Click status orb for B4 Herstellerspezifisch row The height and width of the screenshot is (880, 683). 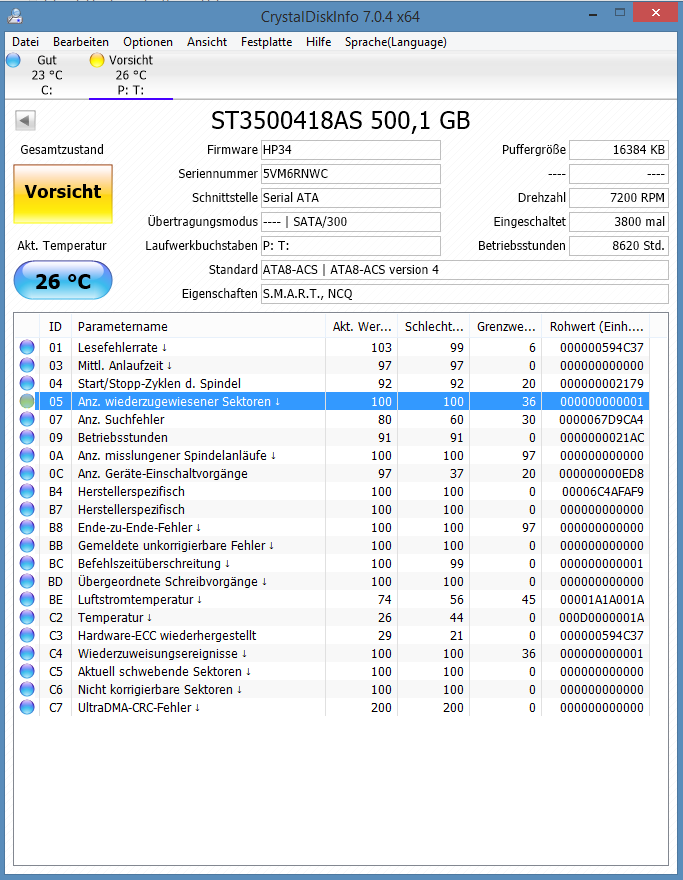[27, 492]
